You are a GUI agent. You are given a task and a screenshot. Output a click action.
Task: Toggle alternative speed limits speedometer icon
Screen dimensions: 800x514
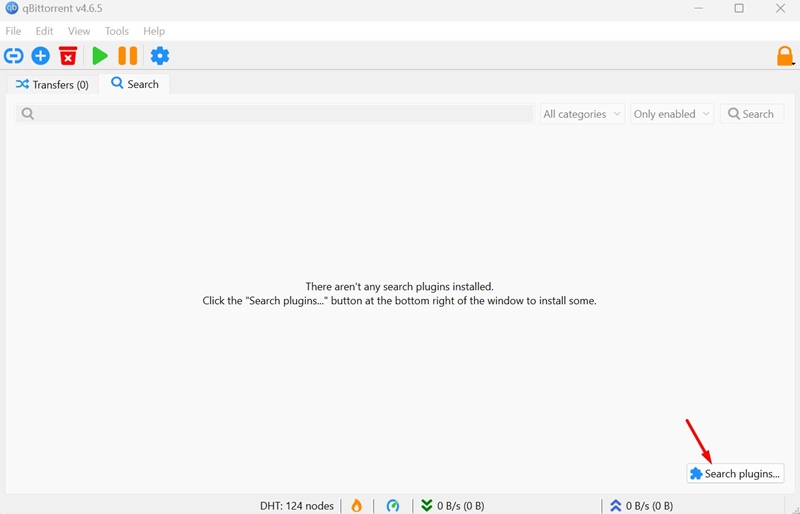coord(393,505)
